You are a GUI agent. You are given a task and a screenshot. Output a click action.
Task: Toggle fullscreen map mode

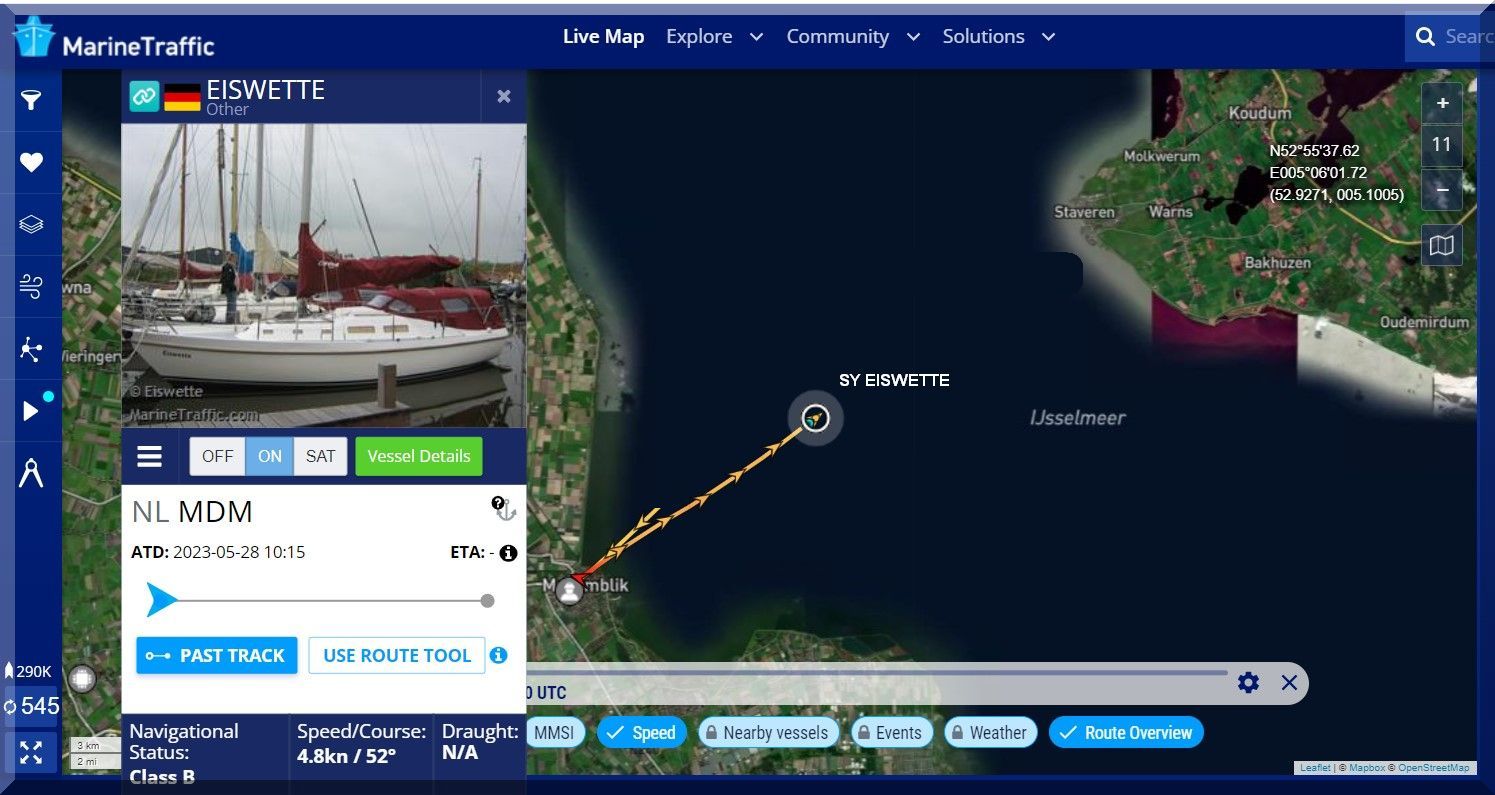click(31, 753)
